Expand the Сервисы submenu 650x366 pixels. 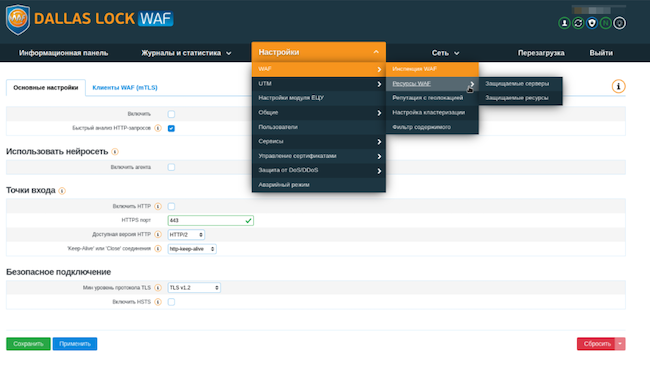pyautogui.click(x=318, y=142)
